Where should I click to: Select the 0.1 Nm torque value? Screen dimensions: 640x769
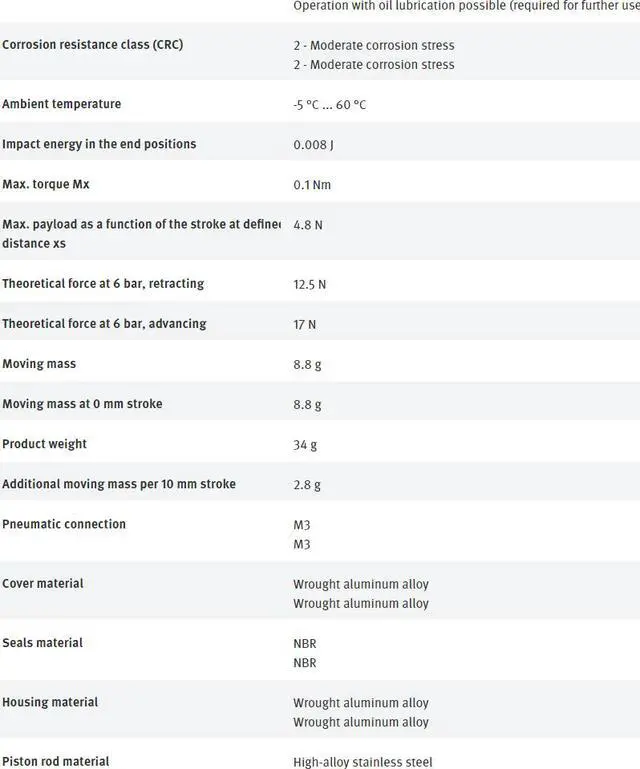[311, 185]
